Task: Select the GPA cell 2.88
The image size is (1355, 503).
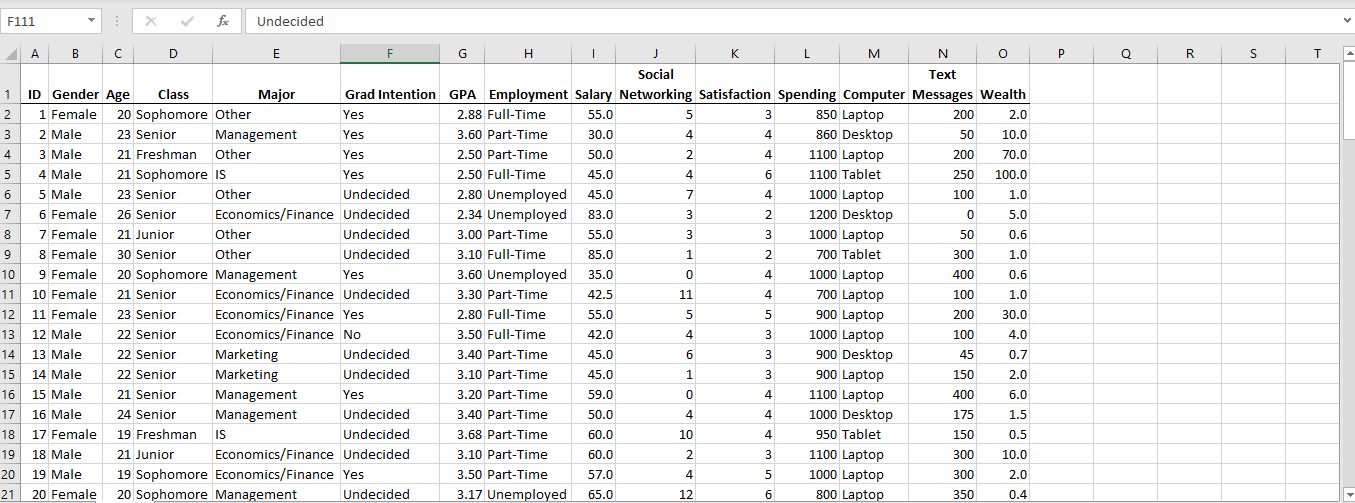Action: pyautogui.click(x=462, y=114)
